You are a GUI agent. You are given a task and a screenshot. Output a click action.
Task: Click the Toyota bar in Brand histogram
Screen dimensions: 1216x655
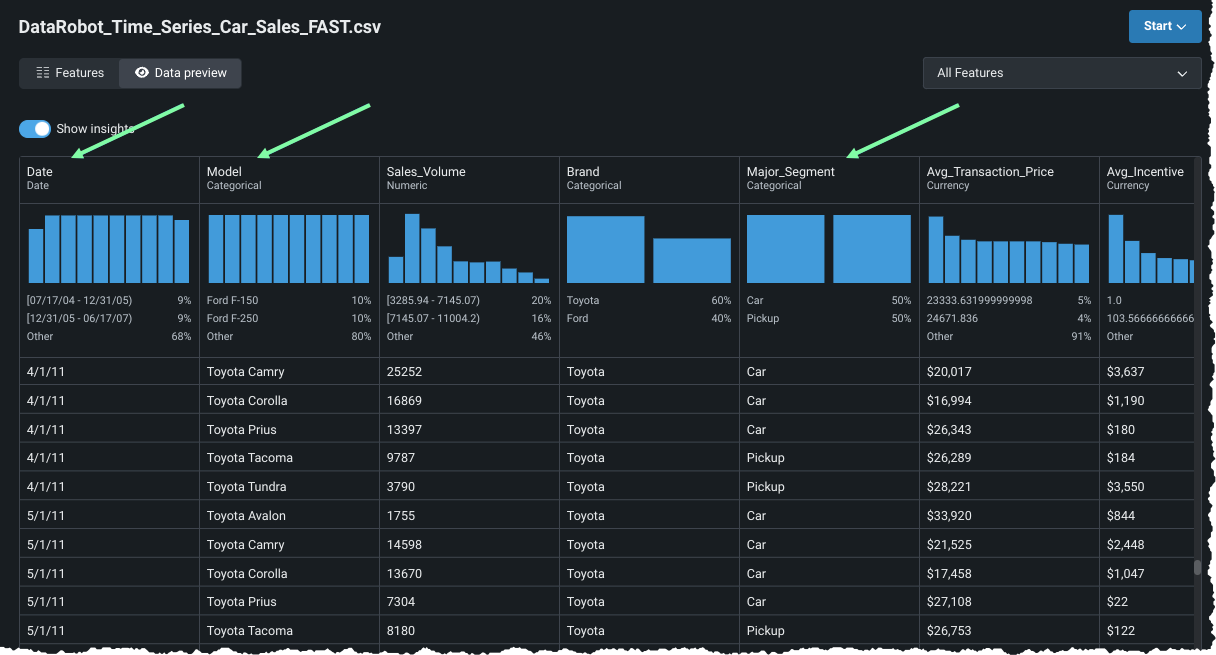[x=605, y=249]
